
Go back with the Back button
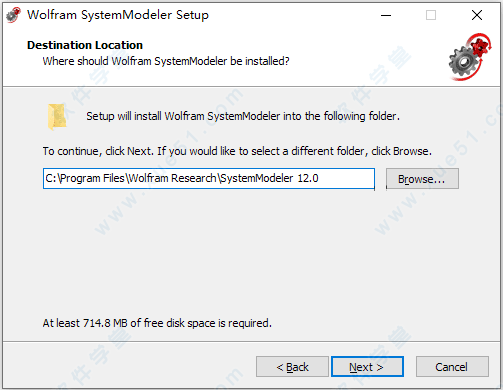coord(292,367)
